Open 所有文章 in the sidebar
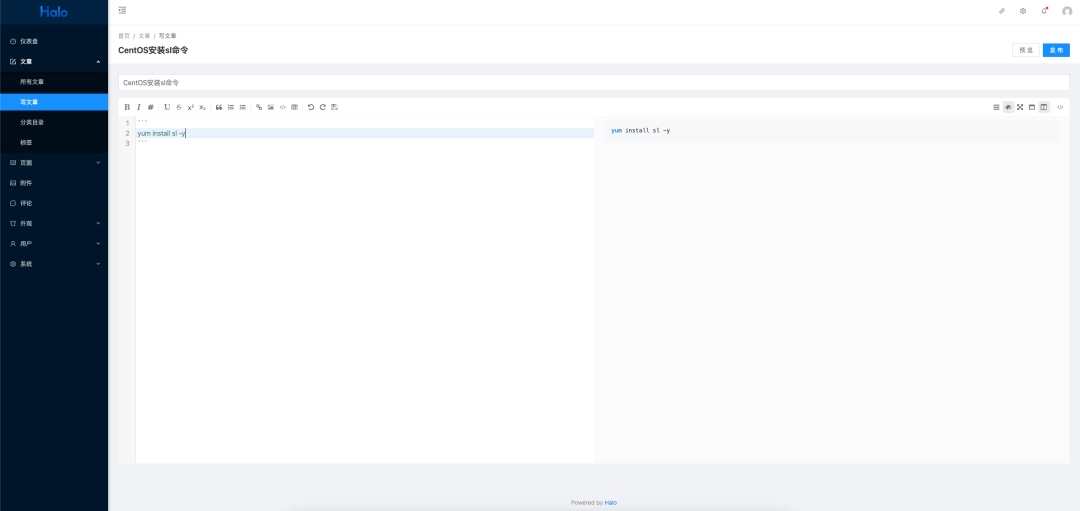The image size is (1080, 511). pos(54,82)
